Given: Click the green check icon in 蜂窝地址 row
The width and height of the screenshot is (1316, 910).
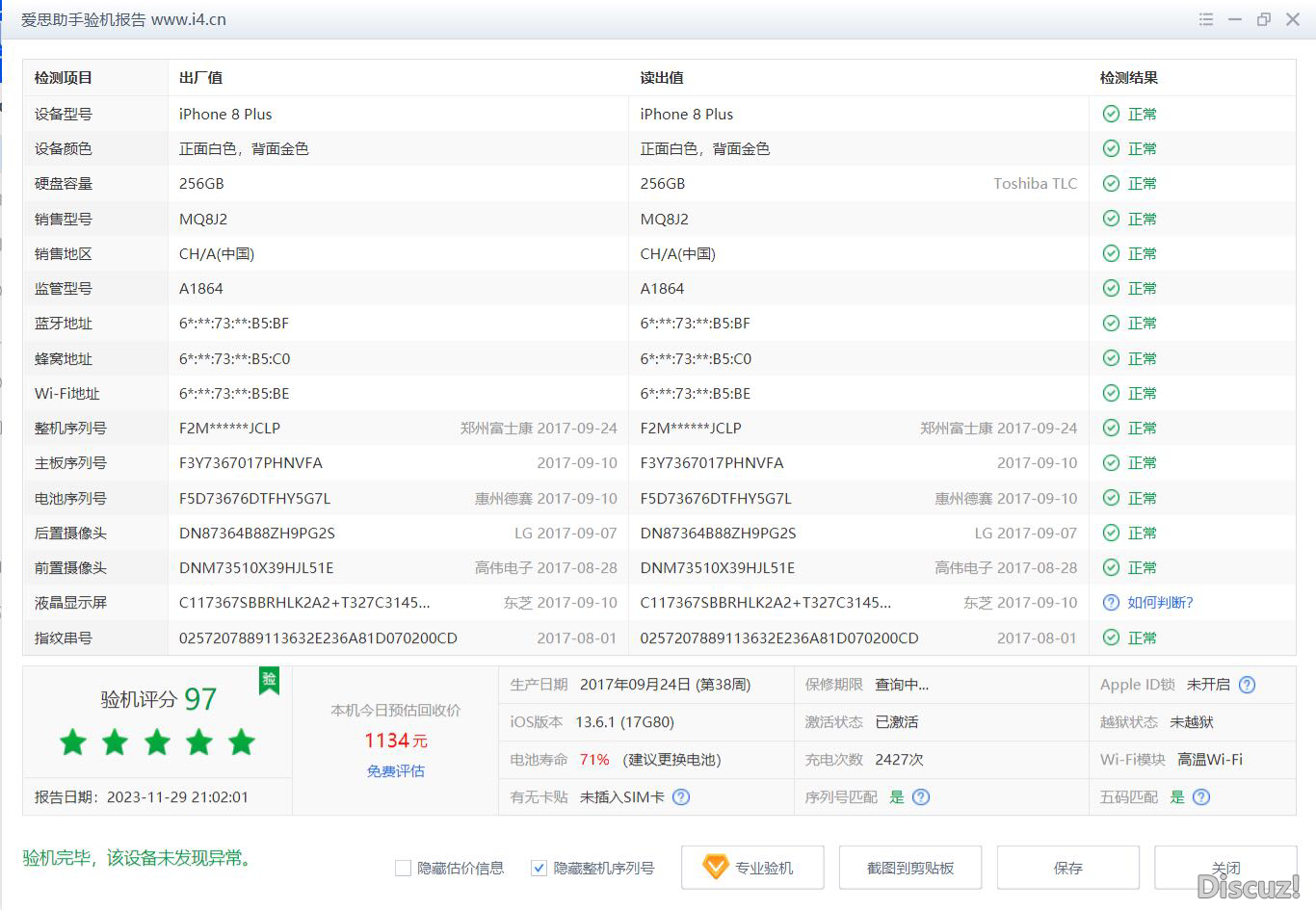Looking at the screenshot, I should tap(1111, 358).
